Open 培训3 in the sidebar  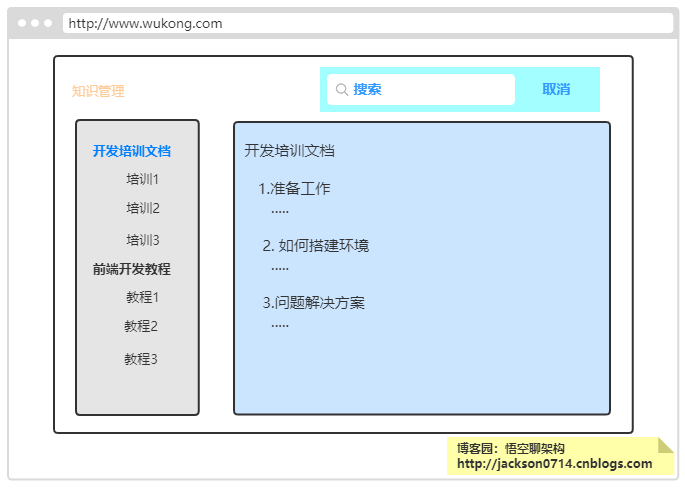coord(143,240)
